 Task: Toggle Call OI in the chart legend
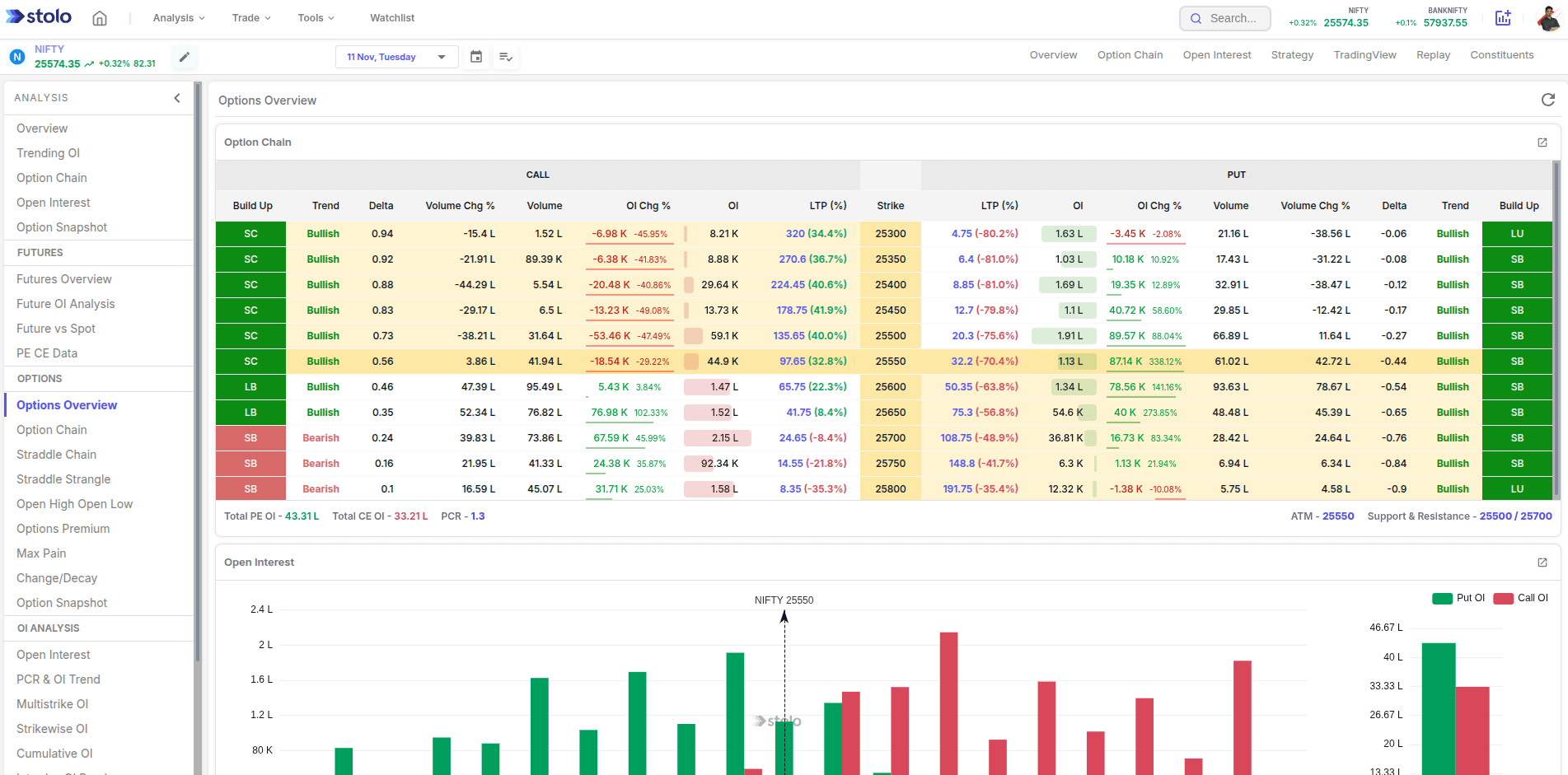1530,598
